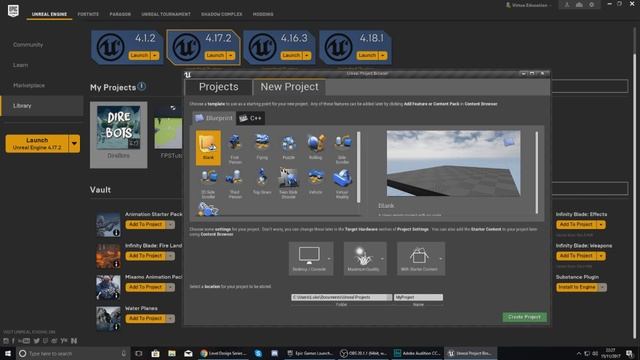
Task: Choose the Twin Stick Shooter template
Action: pos(289,183)
